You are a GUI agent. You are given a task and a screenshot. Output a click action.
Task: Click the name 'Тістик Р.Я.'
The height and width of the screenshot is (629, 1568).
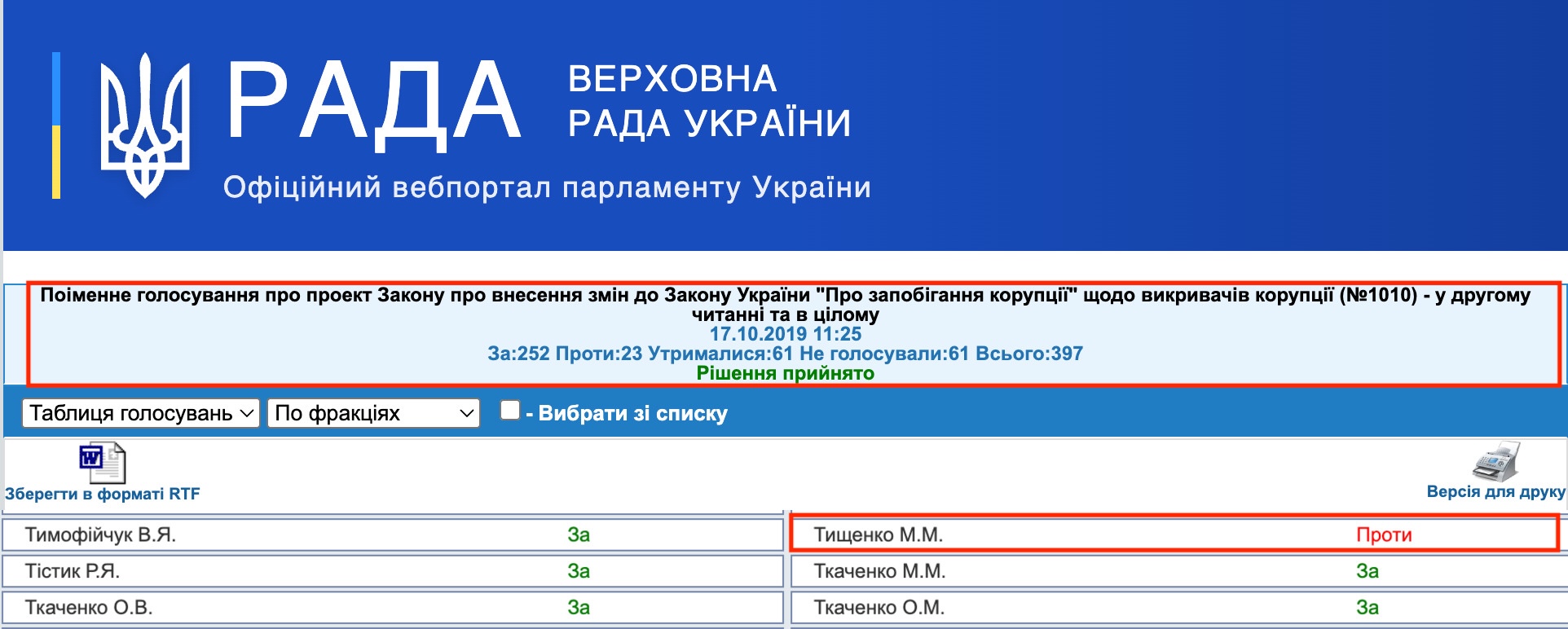tap(73, 571)
